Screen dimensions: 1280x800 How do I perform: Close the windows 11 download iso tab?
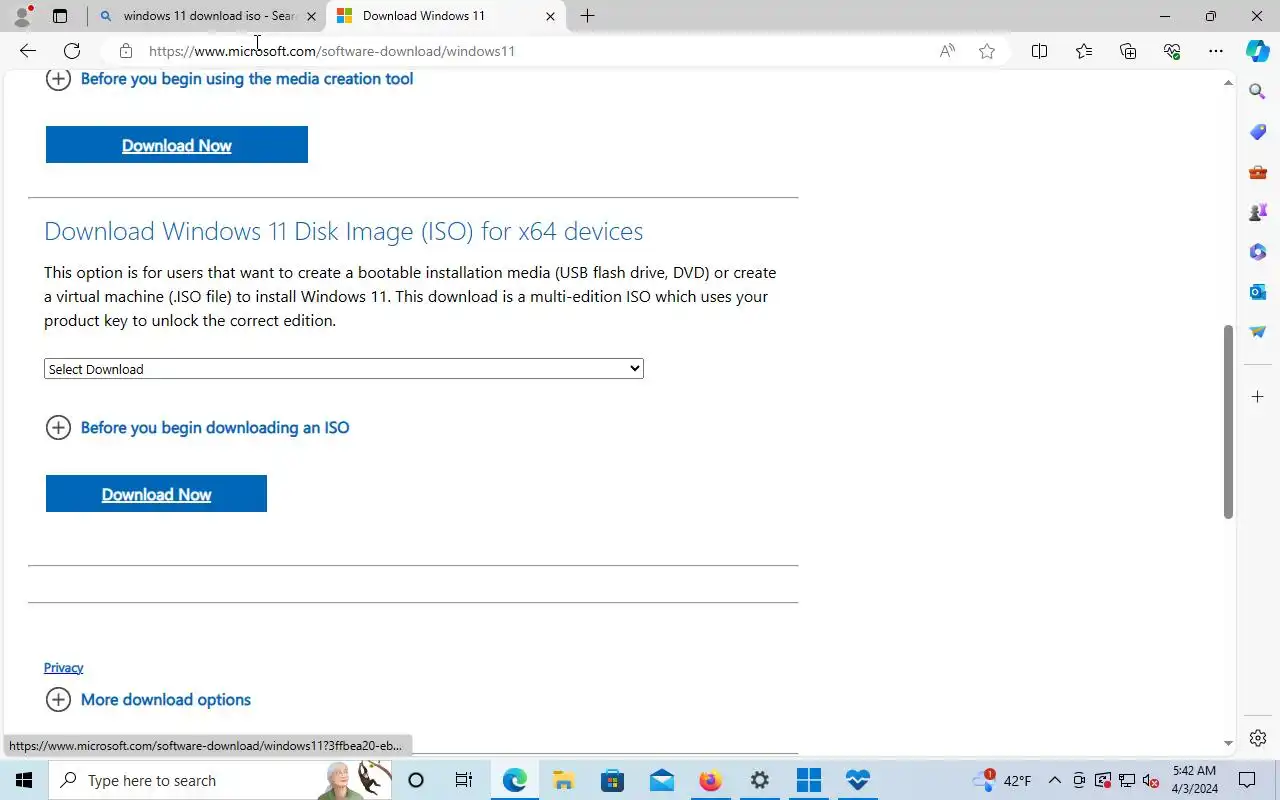pos(311,16)
